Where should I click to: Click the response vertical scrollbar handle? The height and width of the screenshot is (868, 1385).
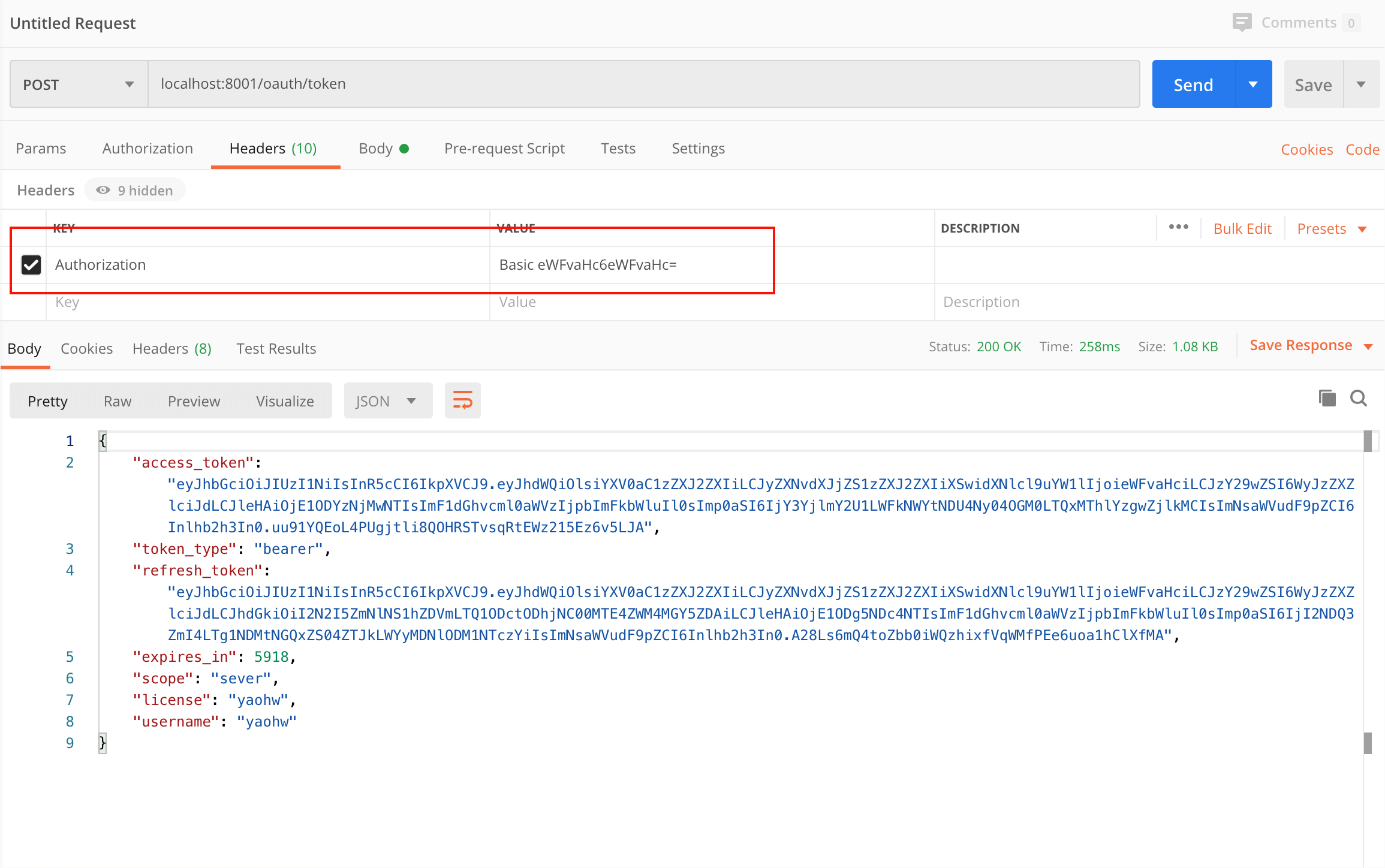(1368, 442)
